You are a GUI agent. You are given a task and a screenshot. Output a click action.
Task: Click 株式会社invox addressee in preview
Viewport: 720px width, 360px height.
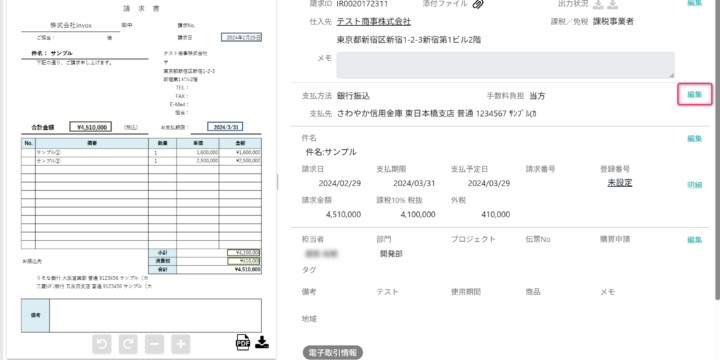[71, 26]
